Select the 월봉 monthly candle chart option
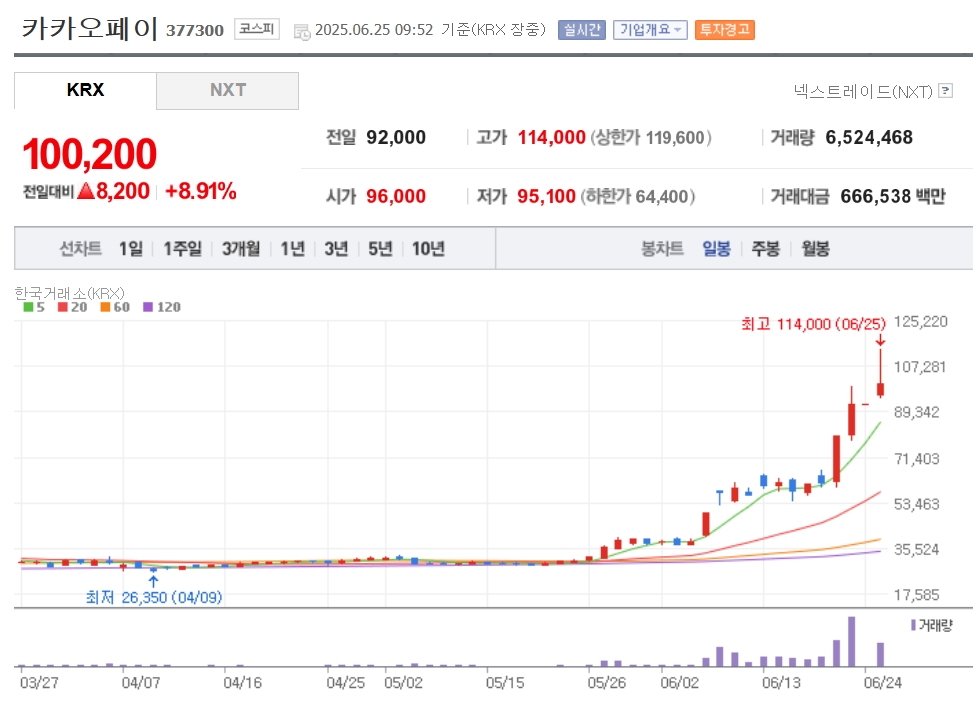 click(815, 249)
